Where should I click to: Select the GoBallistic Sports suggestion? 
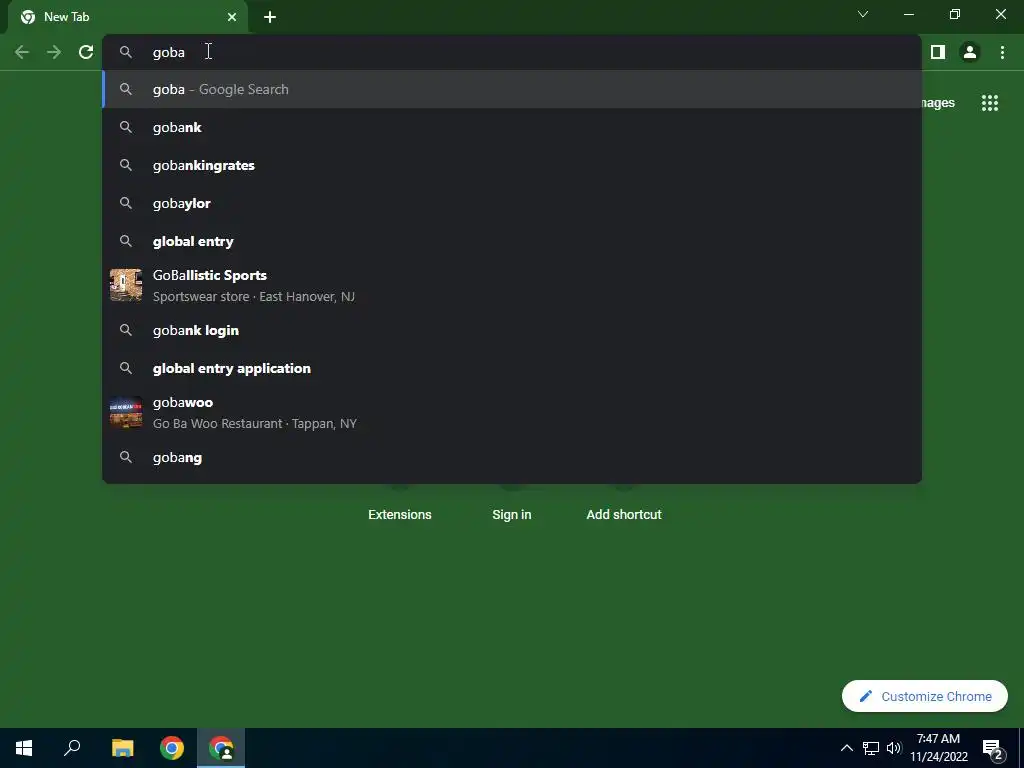click(x=512, y=285)
